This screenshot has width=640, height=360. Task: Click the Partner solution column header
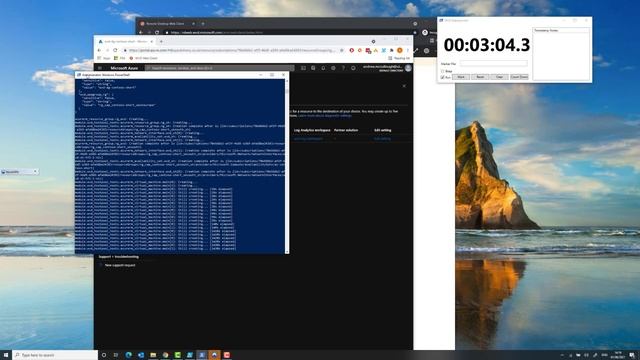coord(346,130)
